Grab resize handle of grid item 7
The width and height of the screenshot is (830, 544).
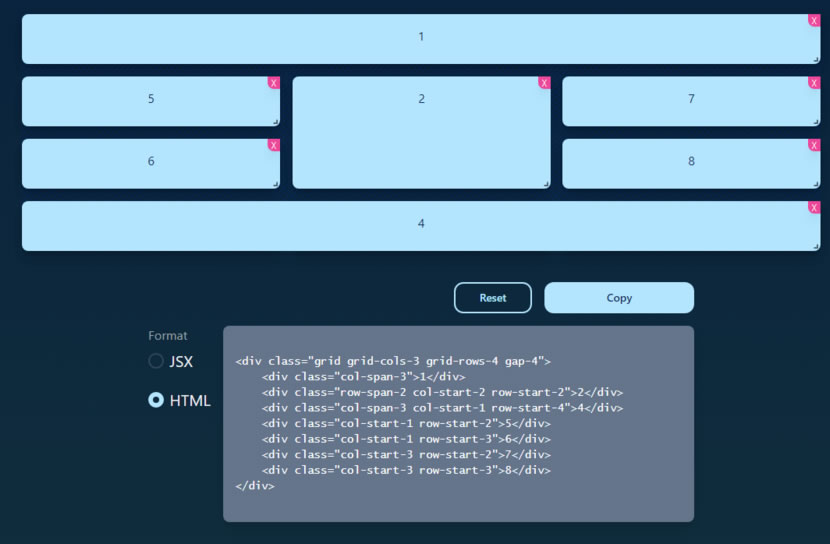pyautogui.click(x=816, y=122)
